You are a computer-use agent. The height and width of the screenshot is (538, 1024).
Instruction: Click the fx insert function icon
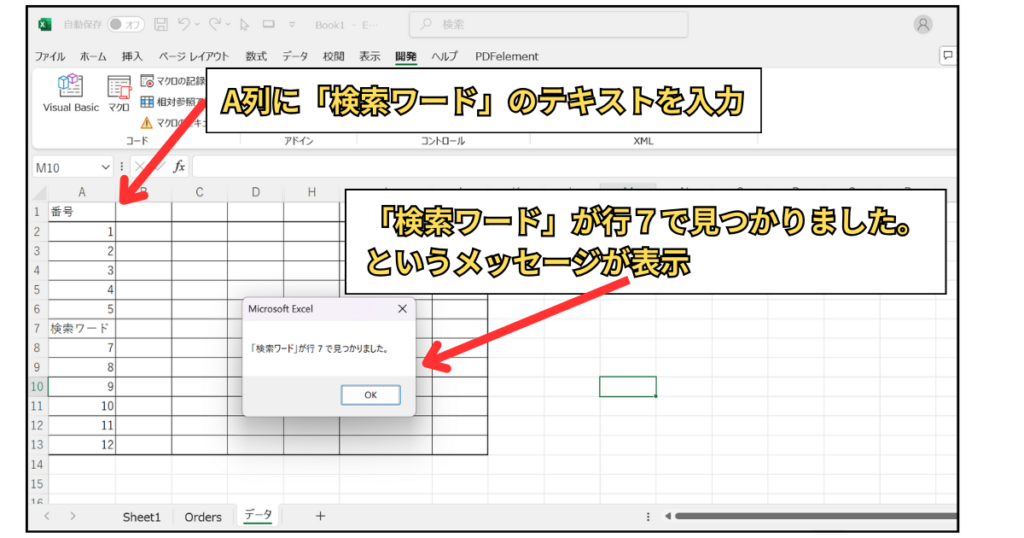click(179, 167)
